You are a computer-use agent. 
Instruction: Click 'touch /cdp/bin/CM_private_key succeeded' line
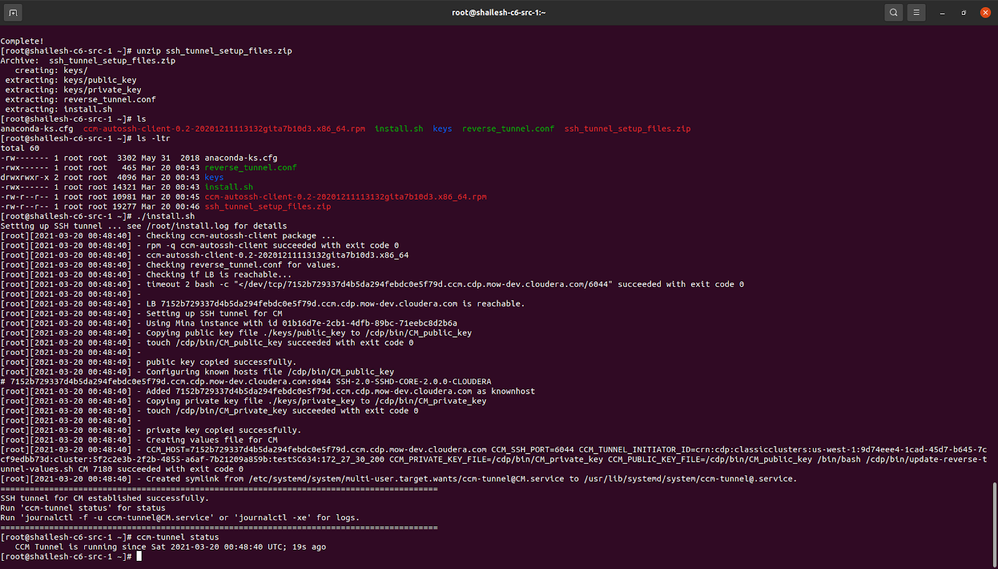point(209,411)
